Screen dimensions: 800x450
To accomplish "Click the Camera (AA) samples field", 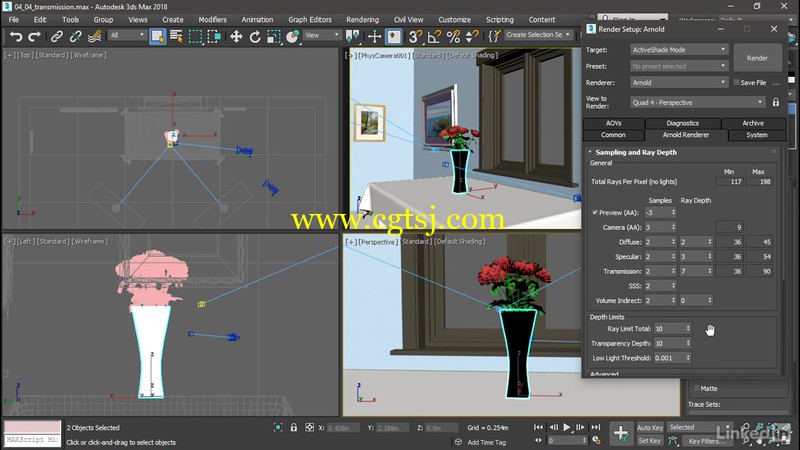I will 660,227.
